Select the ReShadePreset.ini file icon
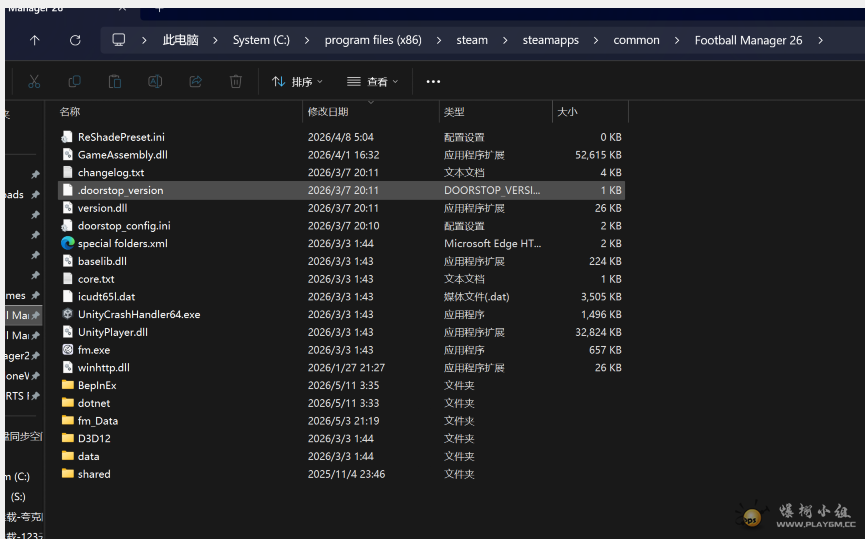The height and width of the screenshot is (539, 865). 67,137
